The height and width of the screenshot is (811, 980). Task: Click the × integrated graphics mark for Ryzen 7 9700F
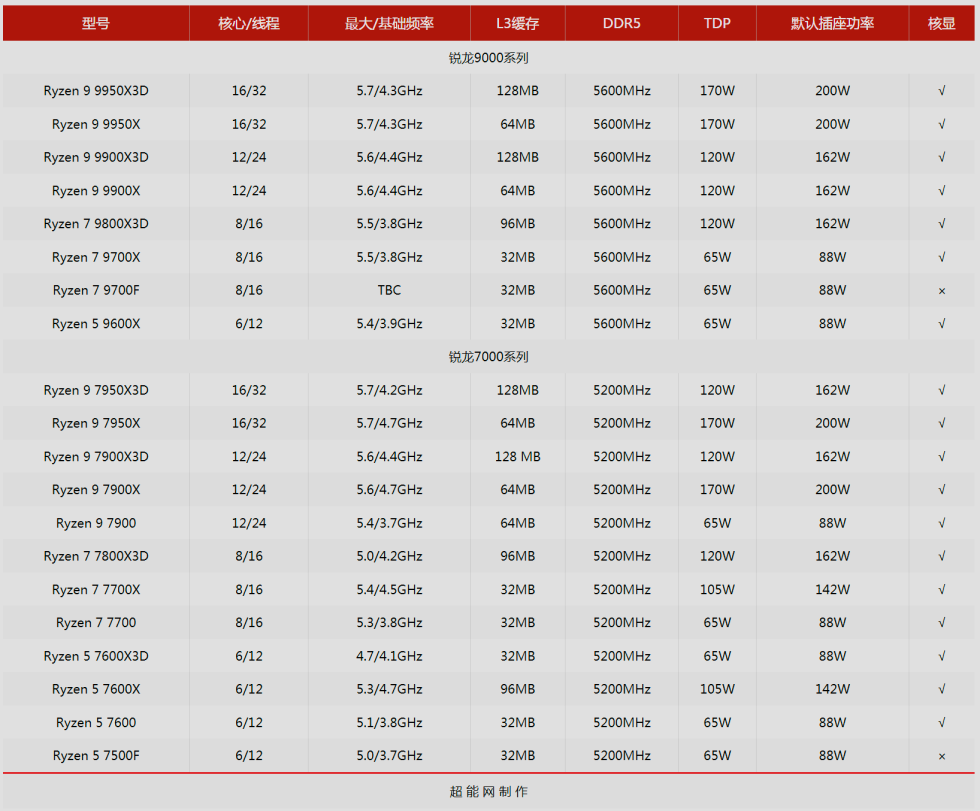(941, 291)
